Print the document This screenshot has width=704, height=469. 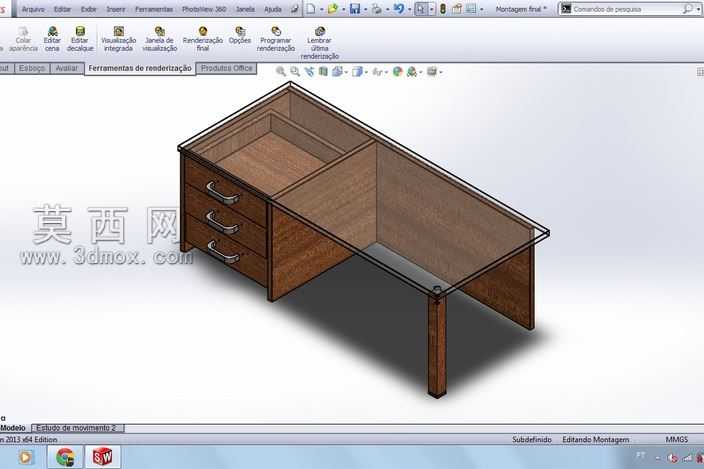click(377, 9)
